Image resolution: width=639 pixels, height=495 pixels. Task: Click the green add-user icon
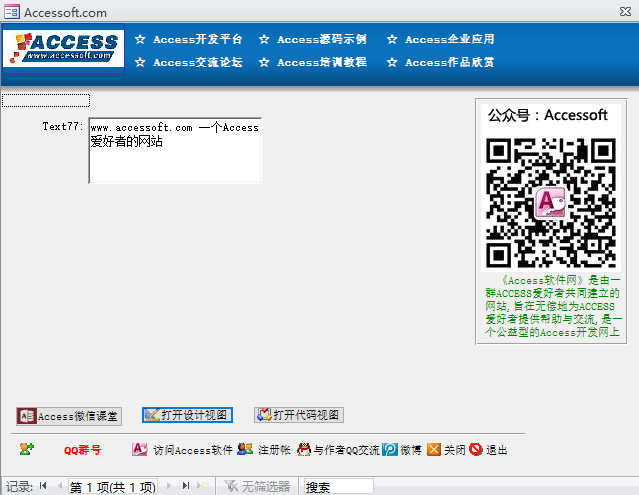(x=26, y=449)
